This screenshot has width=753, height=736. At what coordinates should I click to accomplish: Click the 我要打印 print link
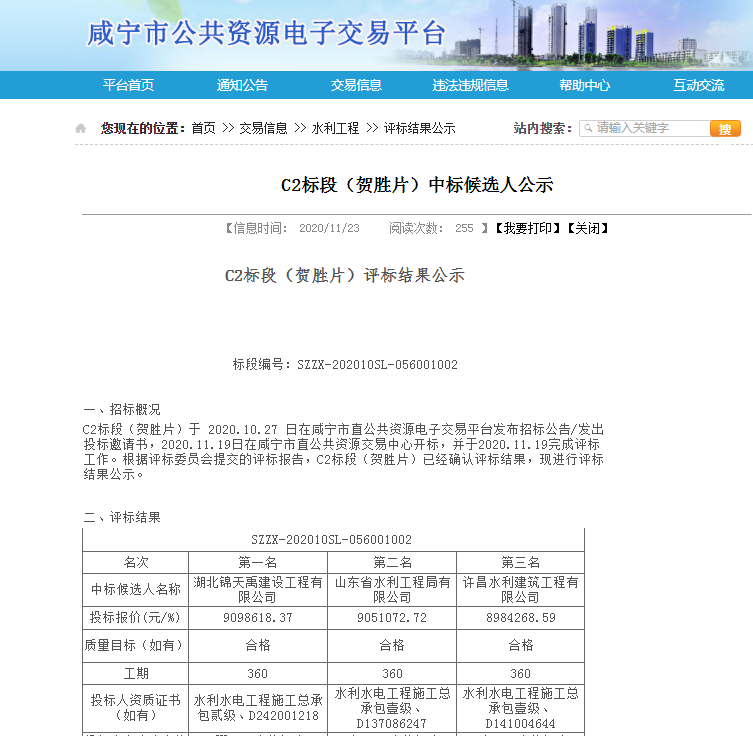coord(528,228)
